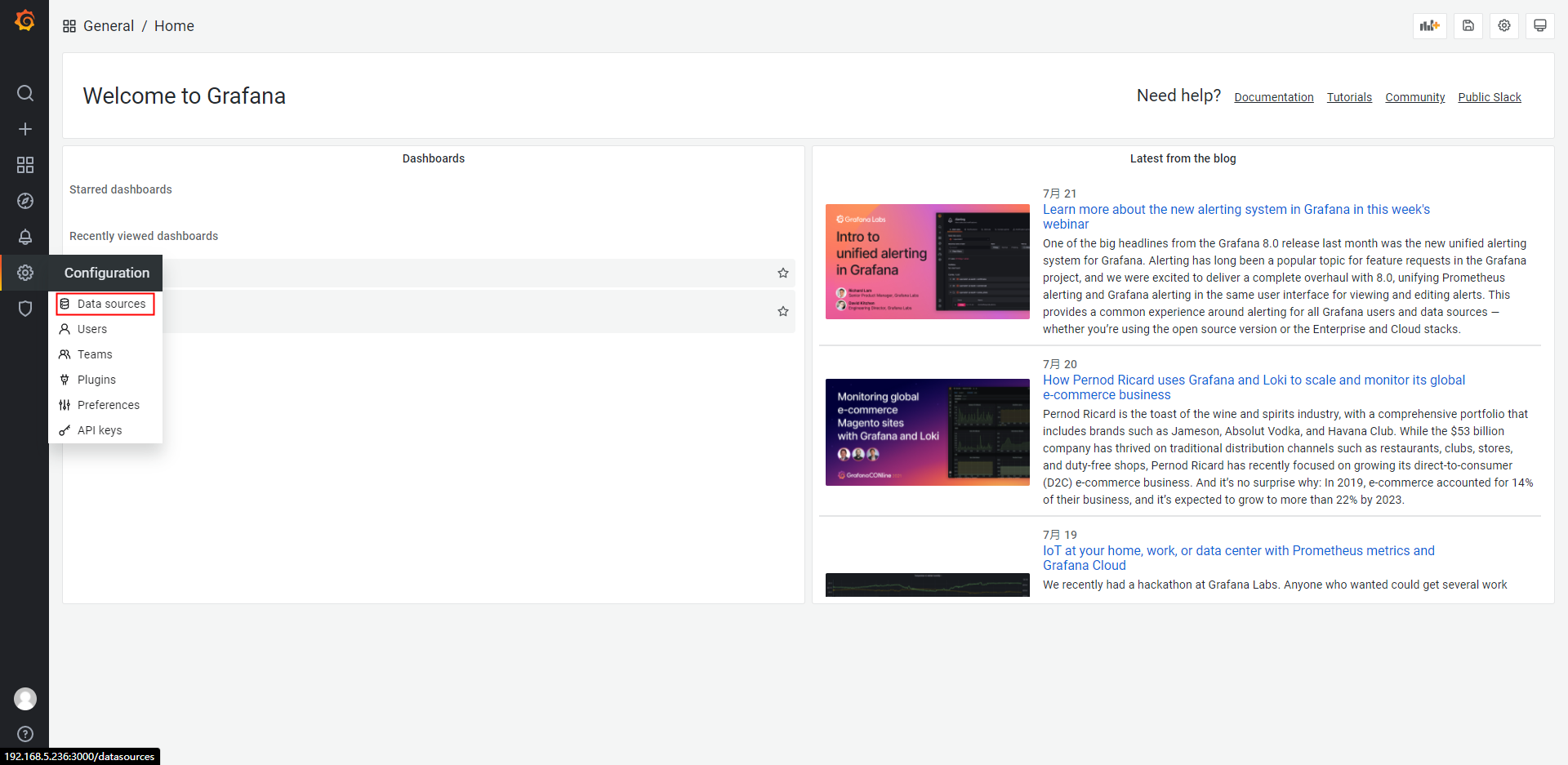Open Data sources in Configuration menu
This screenshot has height=765, width=1568.
pos(105,304)
